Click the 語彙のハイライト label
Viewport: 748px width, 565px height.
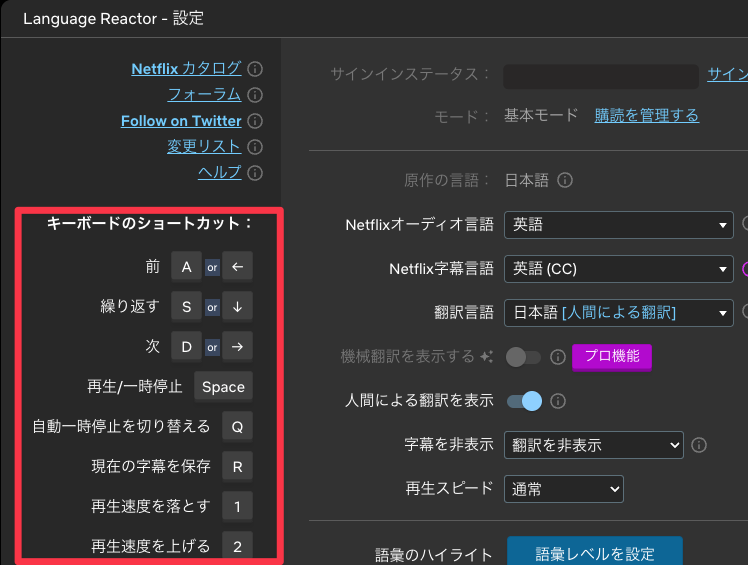433,555
